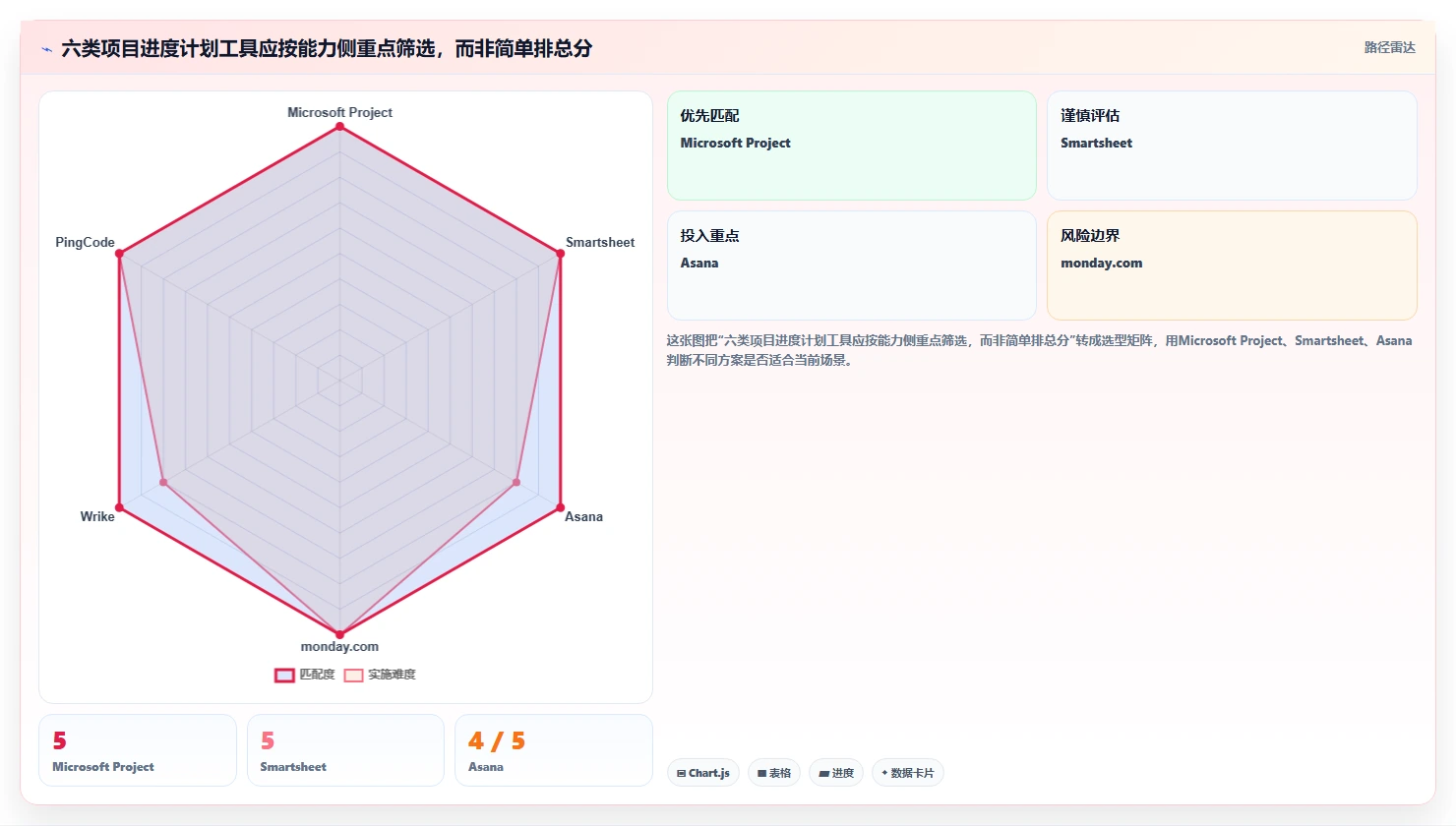Click the Microsoft Project radar data point

click(340, 127)
